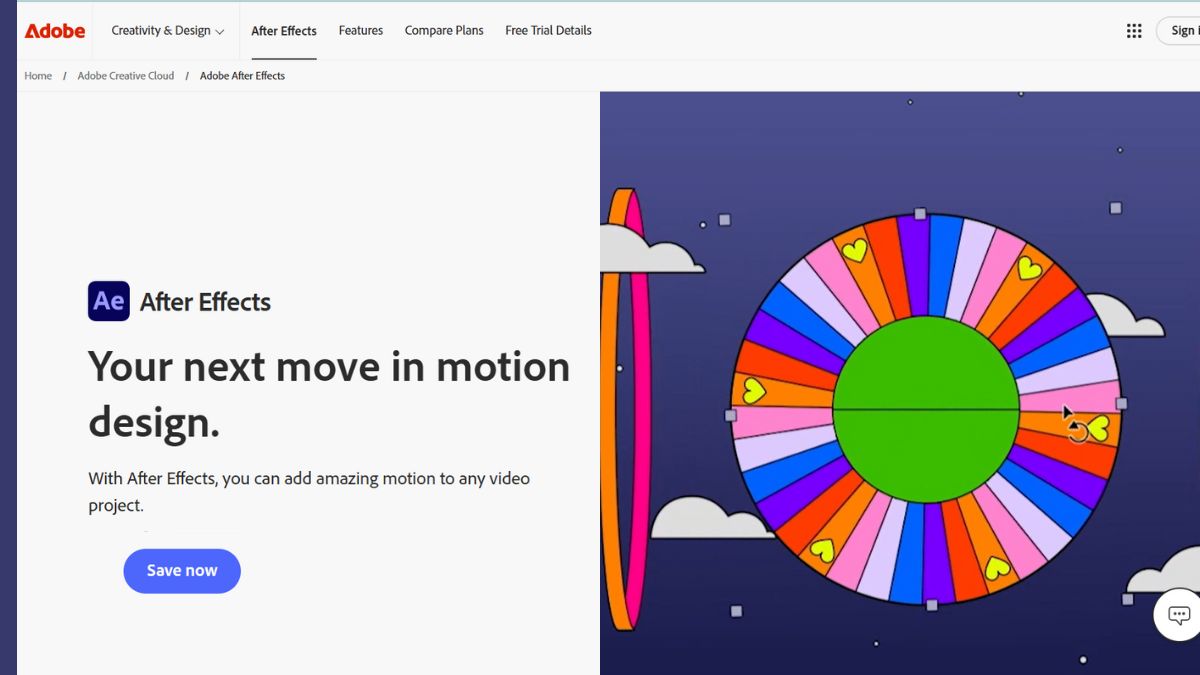1200x675 pixels.
Task: Open the apps grid icon
Action: tap(1134, 31)
